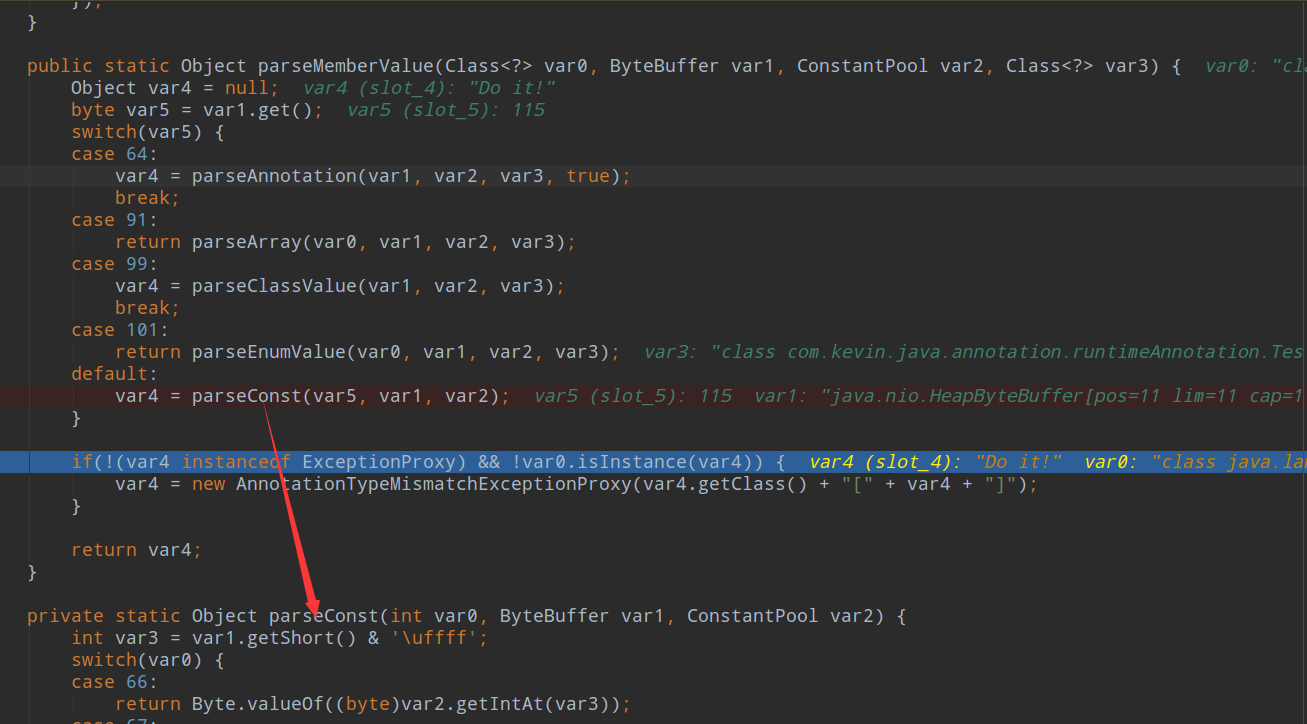Click the inline hint "var5 (slot_5): 115" beside var1.get()
Image resolution: width=1307 pixels, height=724 pixels.
coord(446,110)
